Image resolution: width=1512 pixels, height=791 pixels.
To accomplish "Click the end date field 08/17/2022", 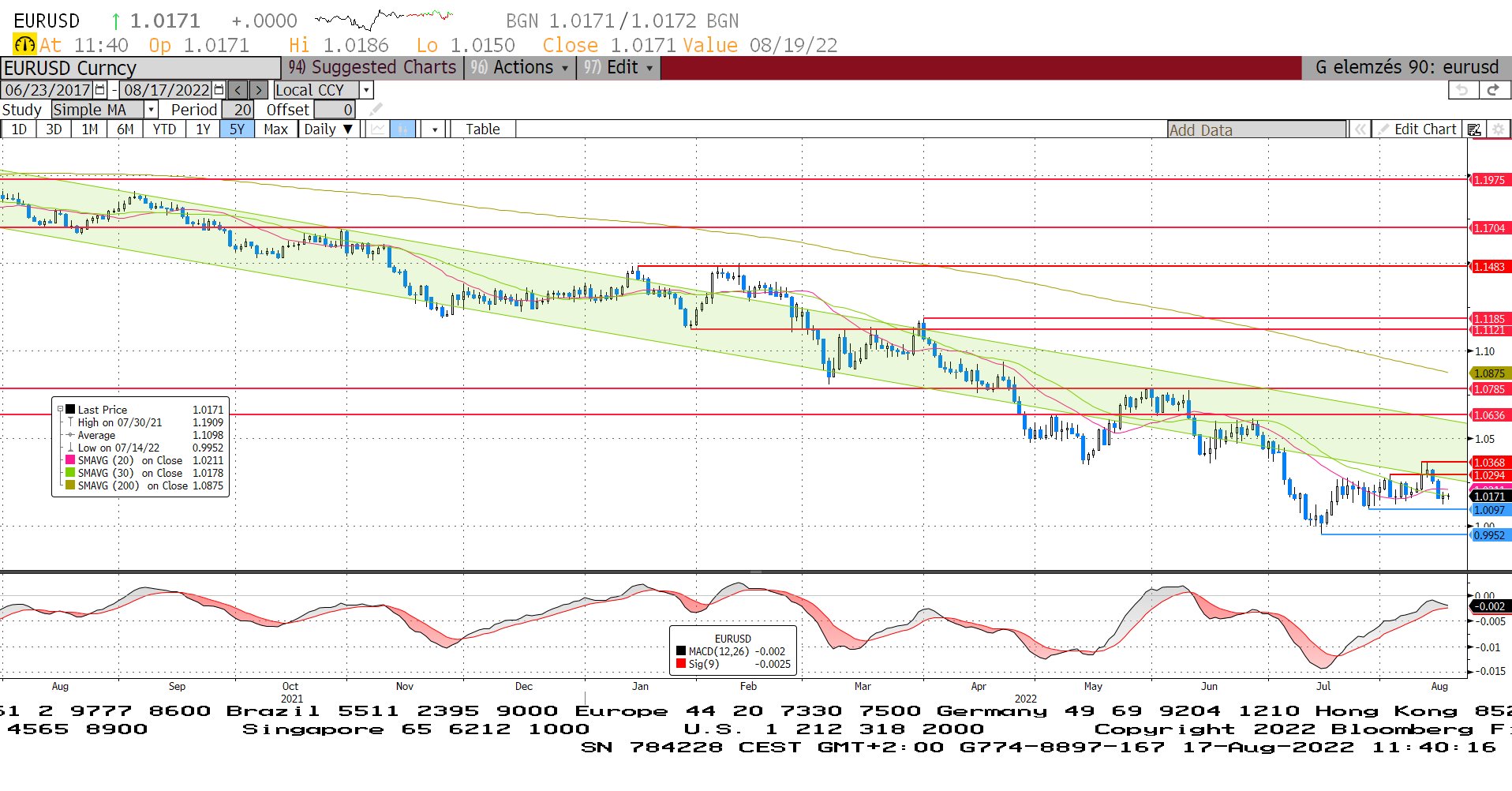I will (167, 90).
